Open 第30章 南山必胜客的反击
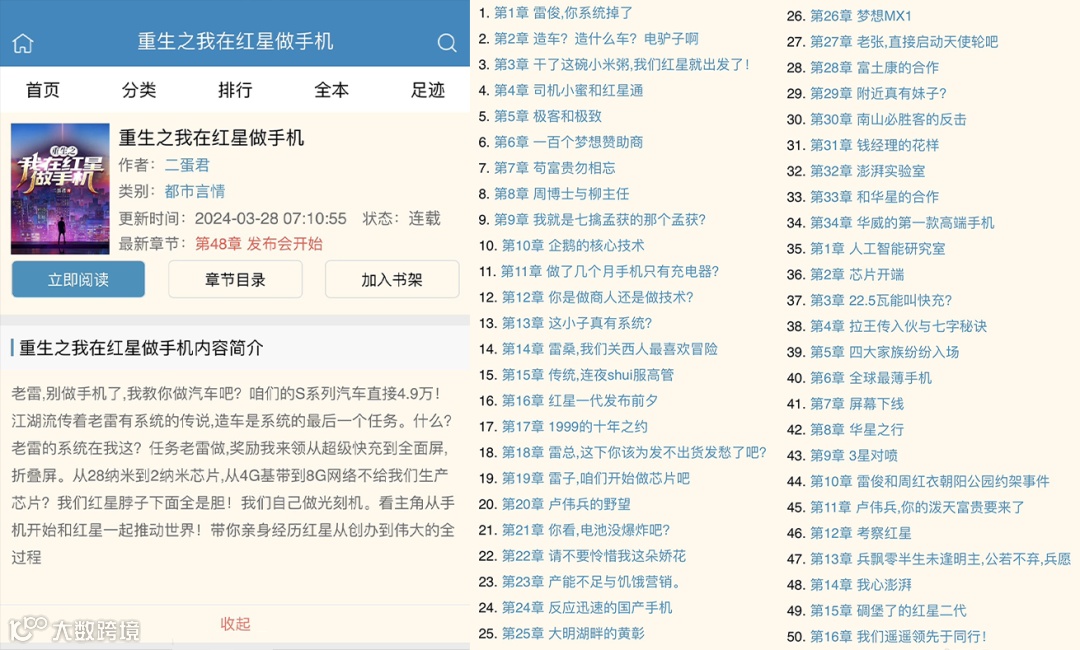Screen dimensions: 1080x650 tap(889, 119)
